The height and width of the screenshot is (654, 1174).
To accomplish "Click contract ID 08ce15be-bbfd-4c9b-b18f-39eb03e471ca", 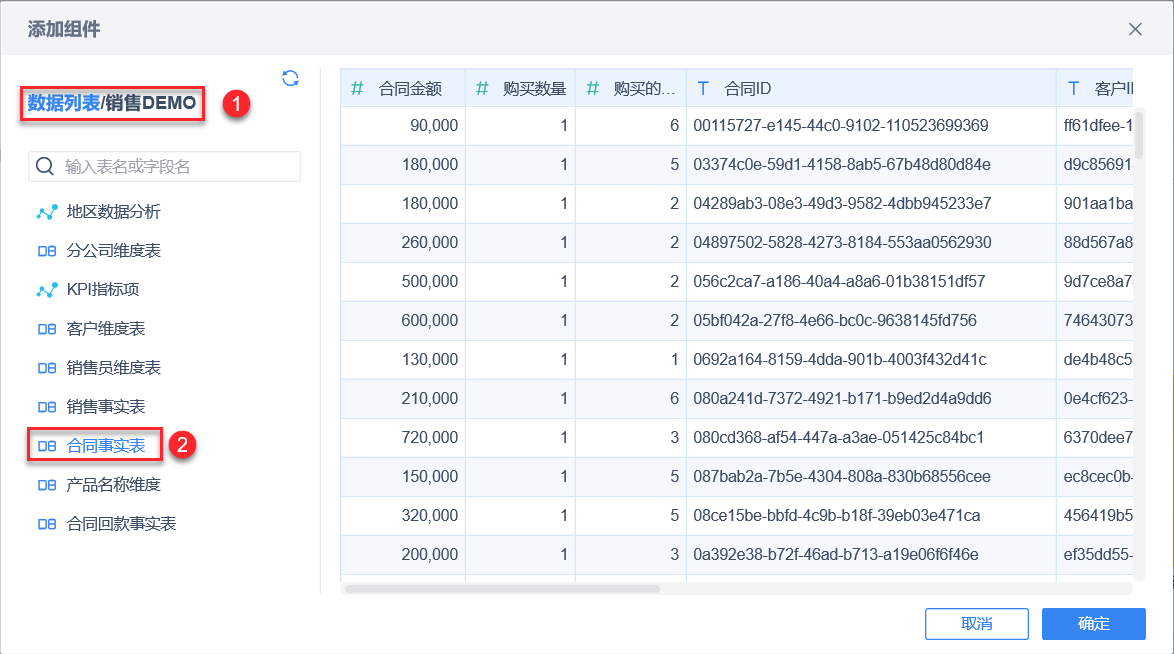I will pos(837,515).
